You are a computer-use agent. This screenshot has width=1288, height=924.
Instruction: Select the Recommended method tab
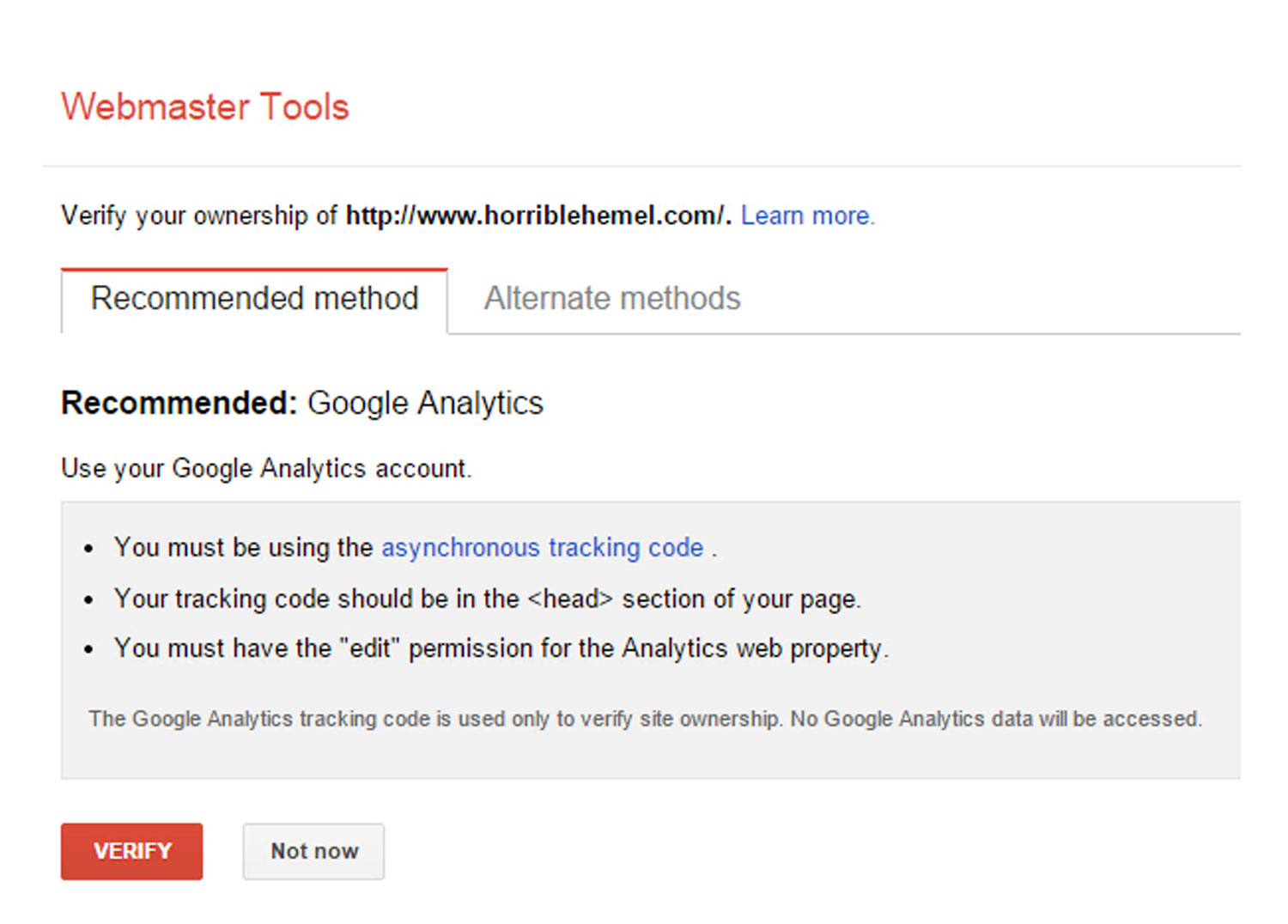coord(254,300)
